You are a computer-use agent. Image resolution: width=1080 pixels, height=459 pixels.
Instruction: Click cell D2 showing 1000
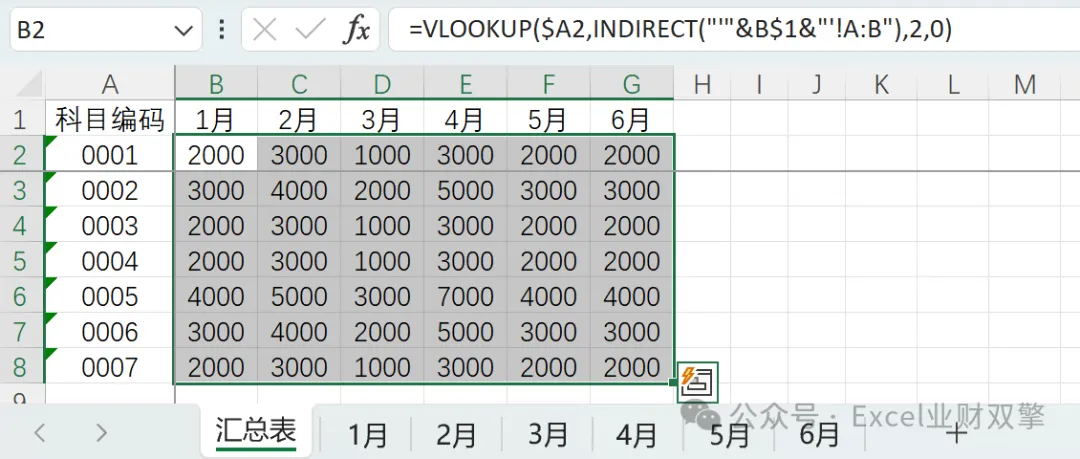point(382,154)
